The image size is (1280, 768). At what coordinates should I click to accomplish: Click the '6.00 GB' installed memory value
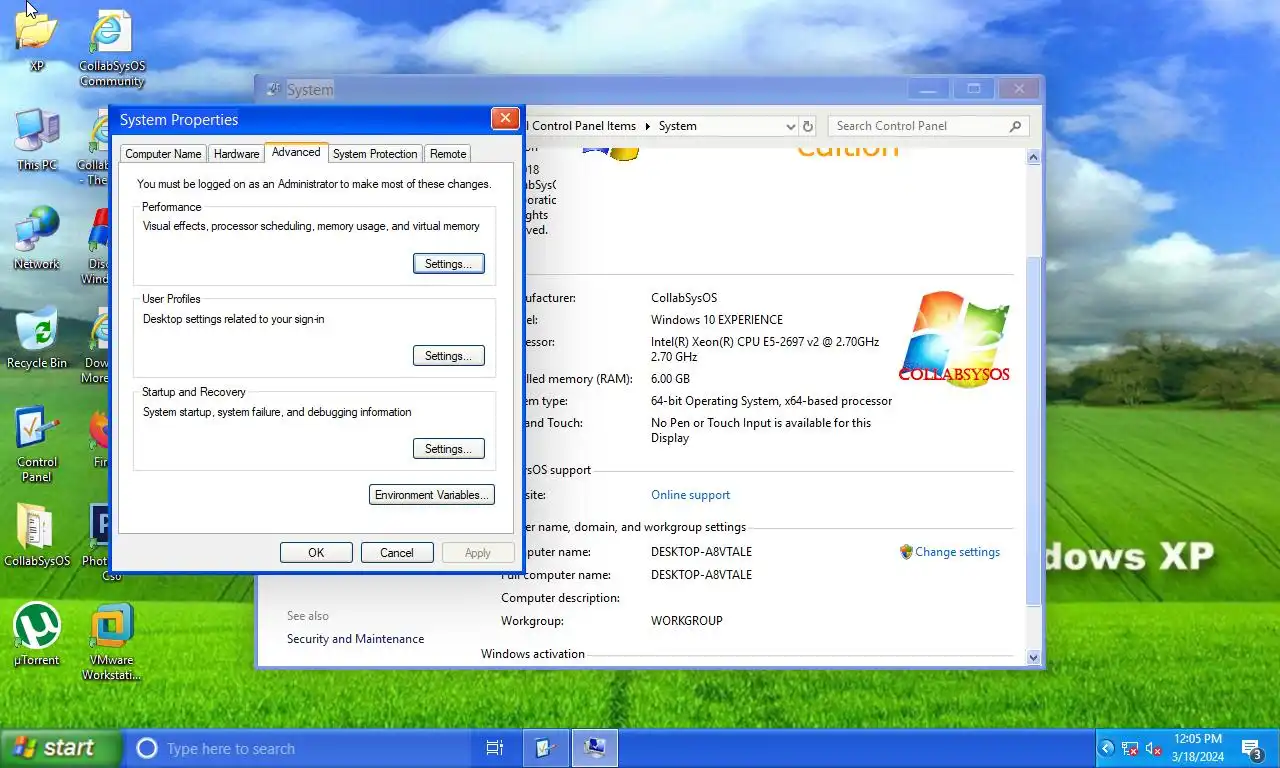tap(670, 379)
